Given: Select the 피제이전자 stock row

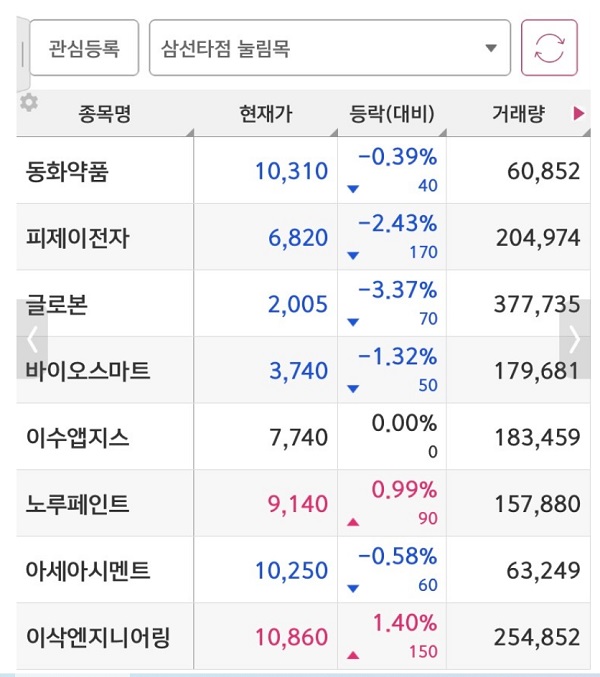Looking at the screenshot, I should click(x=303, y=237).
